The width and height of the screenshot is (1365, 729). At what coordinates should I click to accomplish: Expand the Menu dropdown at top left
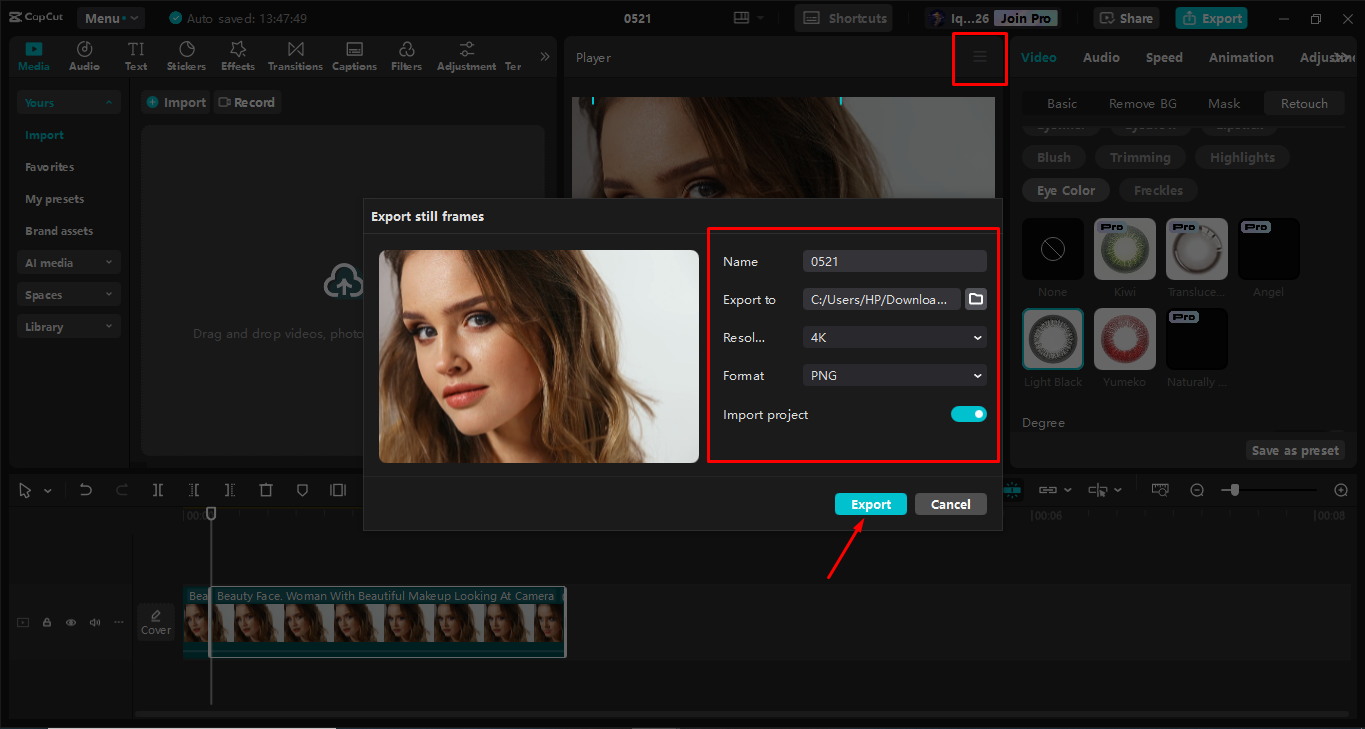point(110,17)
